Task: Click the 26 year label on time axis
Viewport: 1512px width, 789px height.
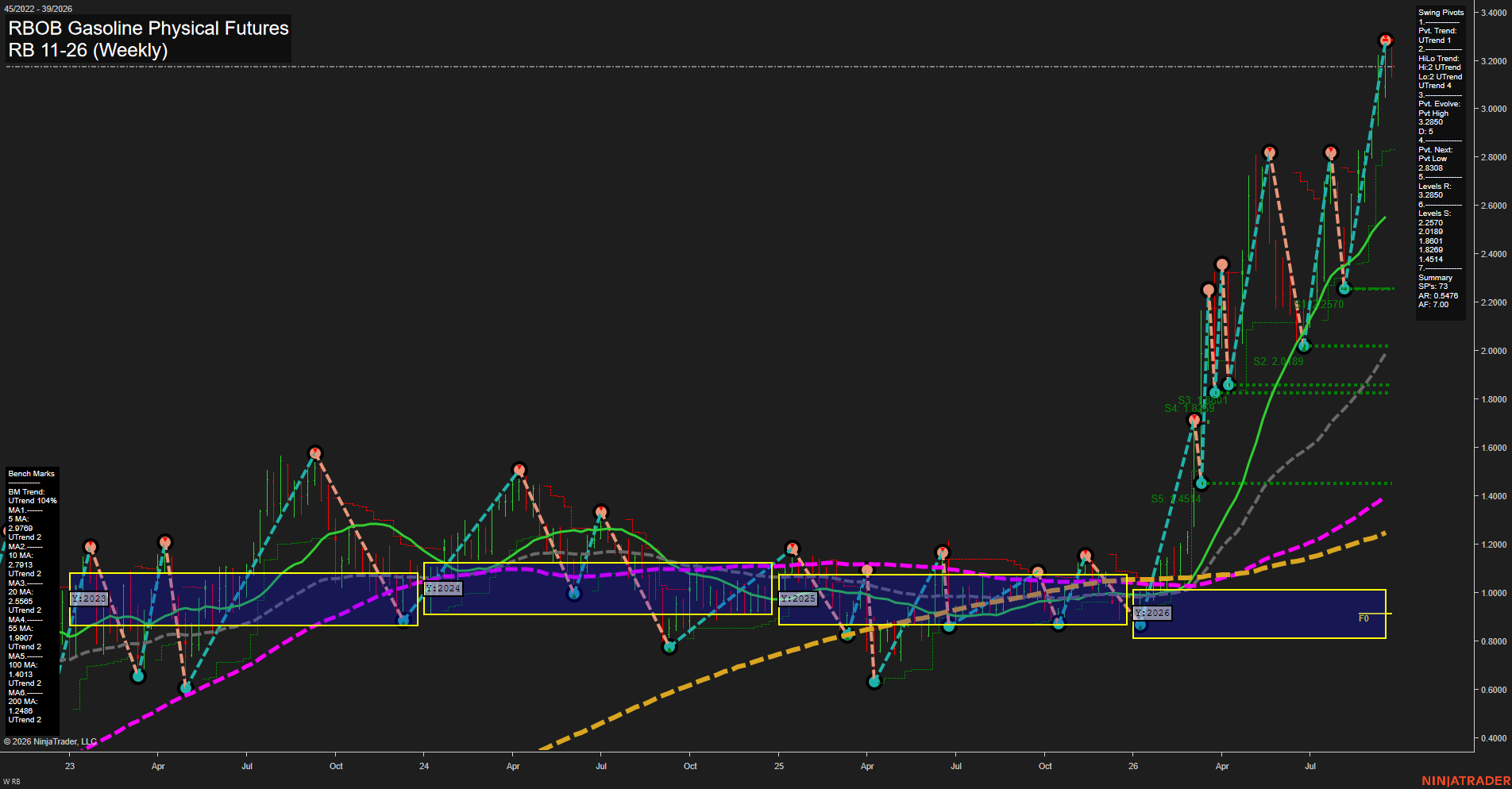Action: (x=1133, y=766)
